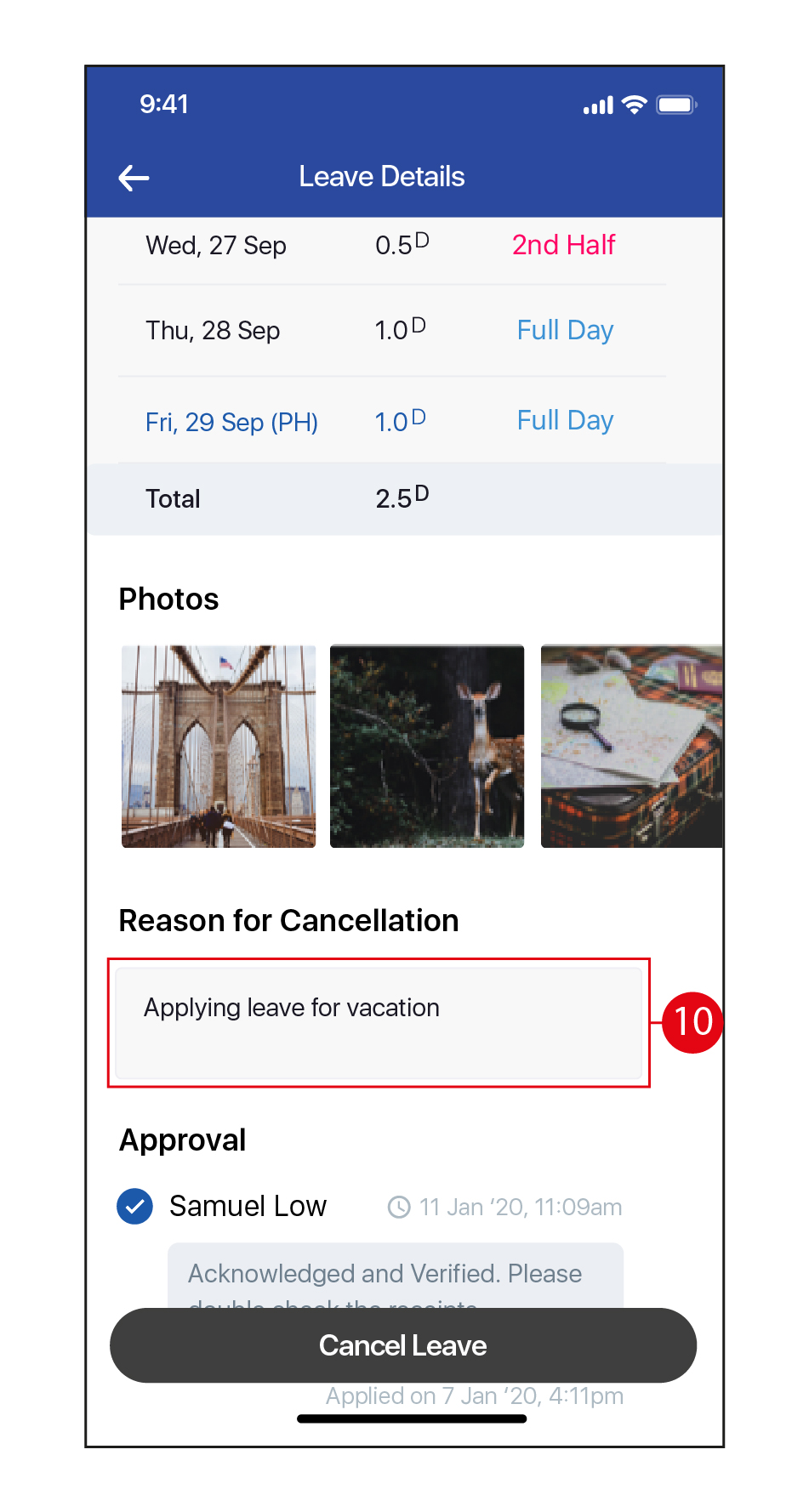The width and height of the screenshot is (809, 1512).
Task: Tap the Wi-Fi status icon
Action: [634, 105]
